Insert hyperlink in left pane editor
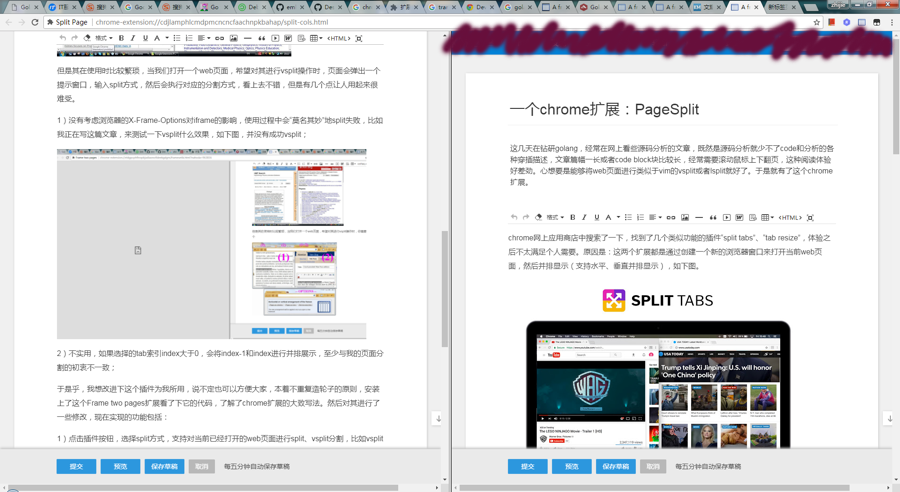900x492 pixels. click(x=219, y=38)
